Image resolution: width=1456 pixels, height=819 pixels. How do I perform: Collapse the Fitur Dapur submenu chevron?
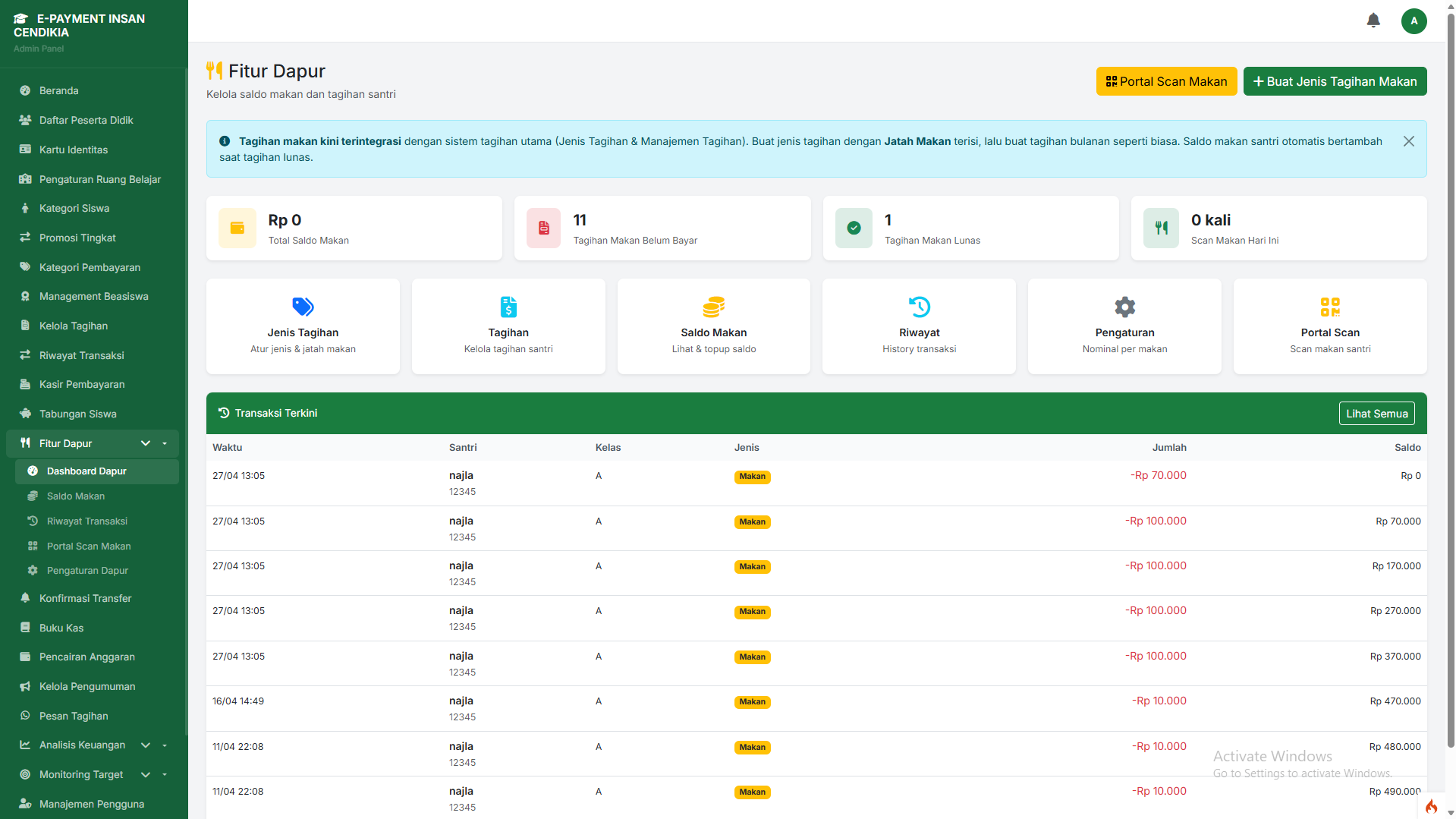(x=146, y=443)
